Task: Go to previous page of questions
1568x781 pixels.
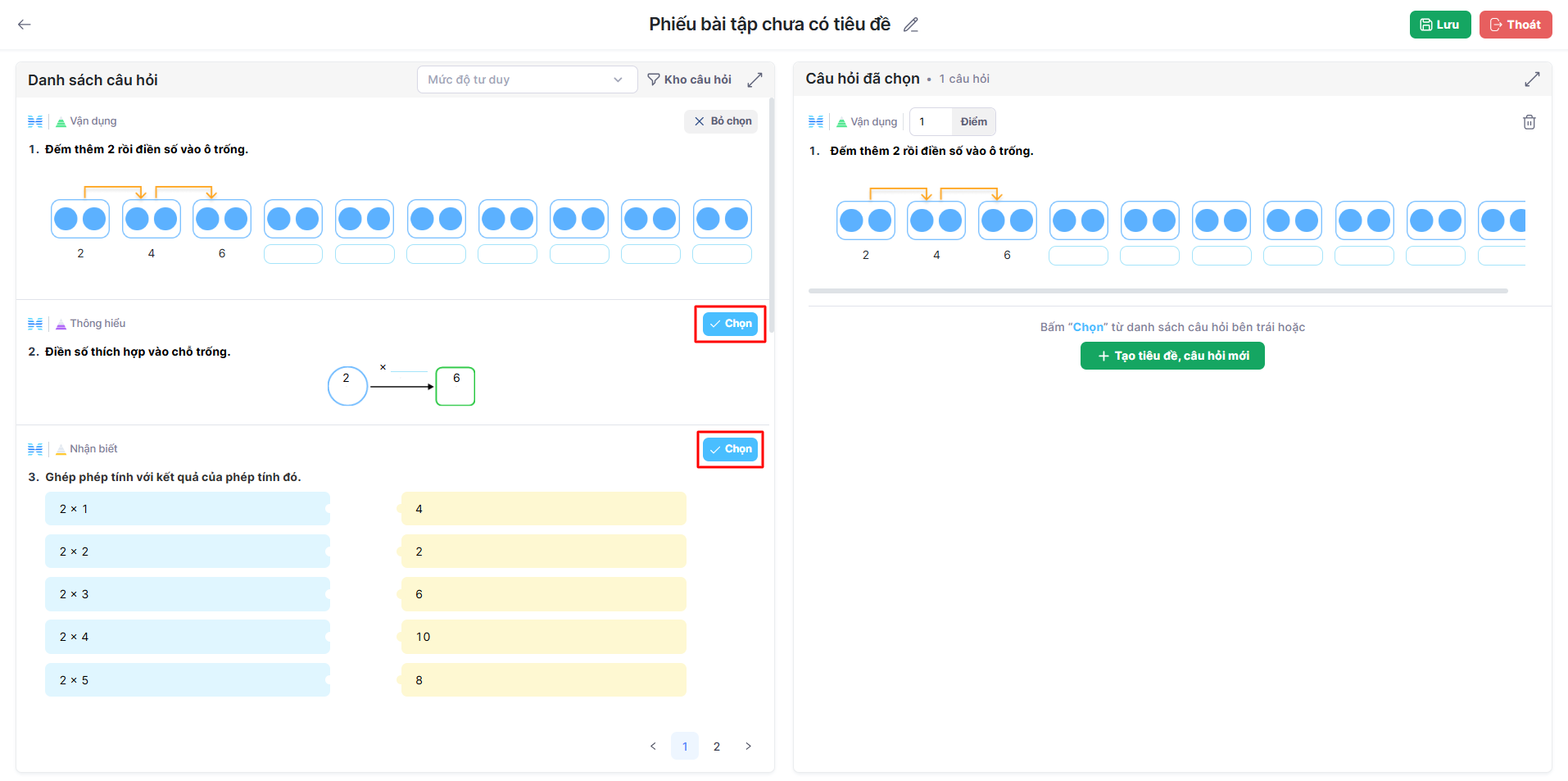Action: (x=653, y=746)
